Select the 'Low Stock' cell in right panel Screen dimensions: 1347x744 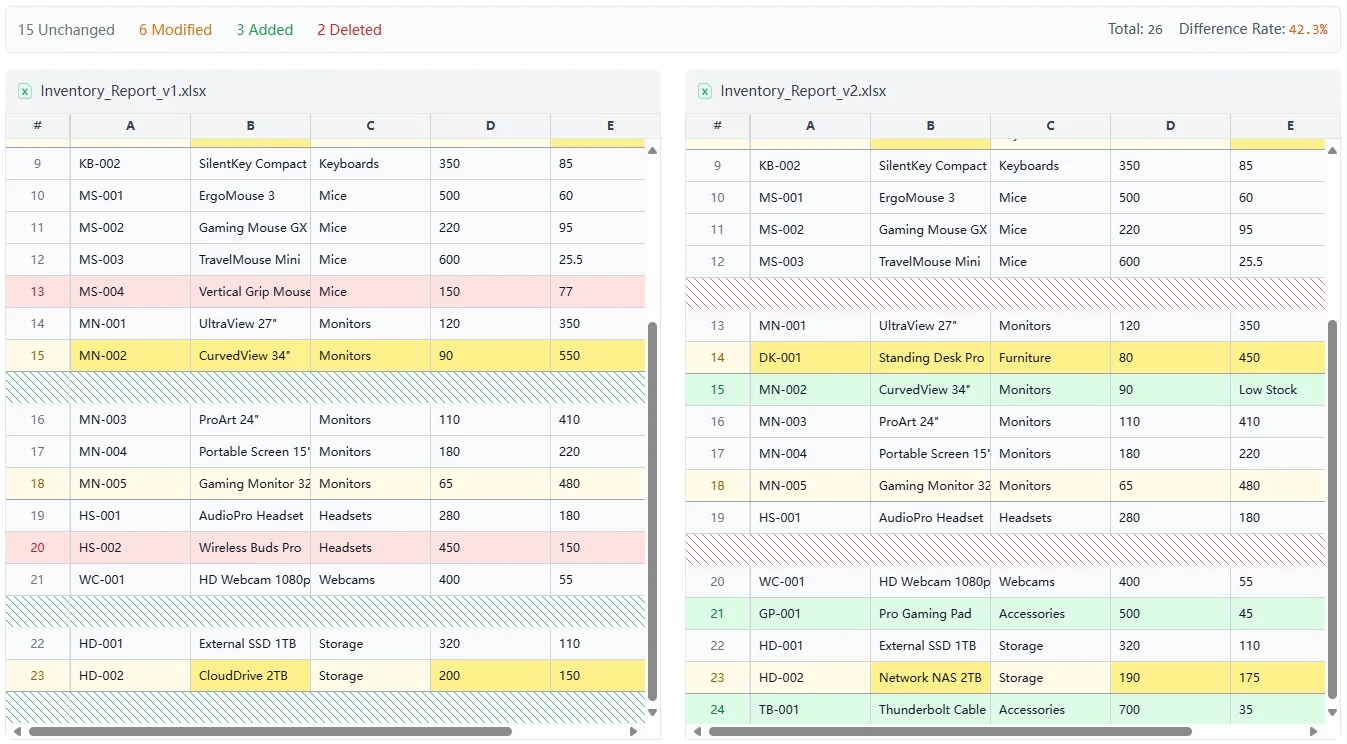1269,389
